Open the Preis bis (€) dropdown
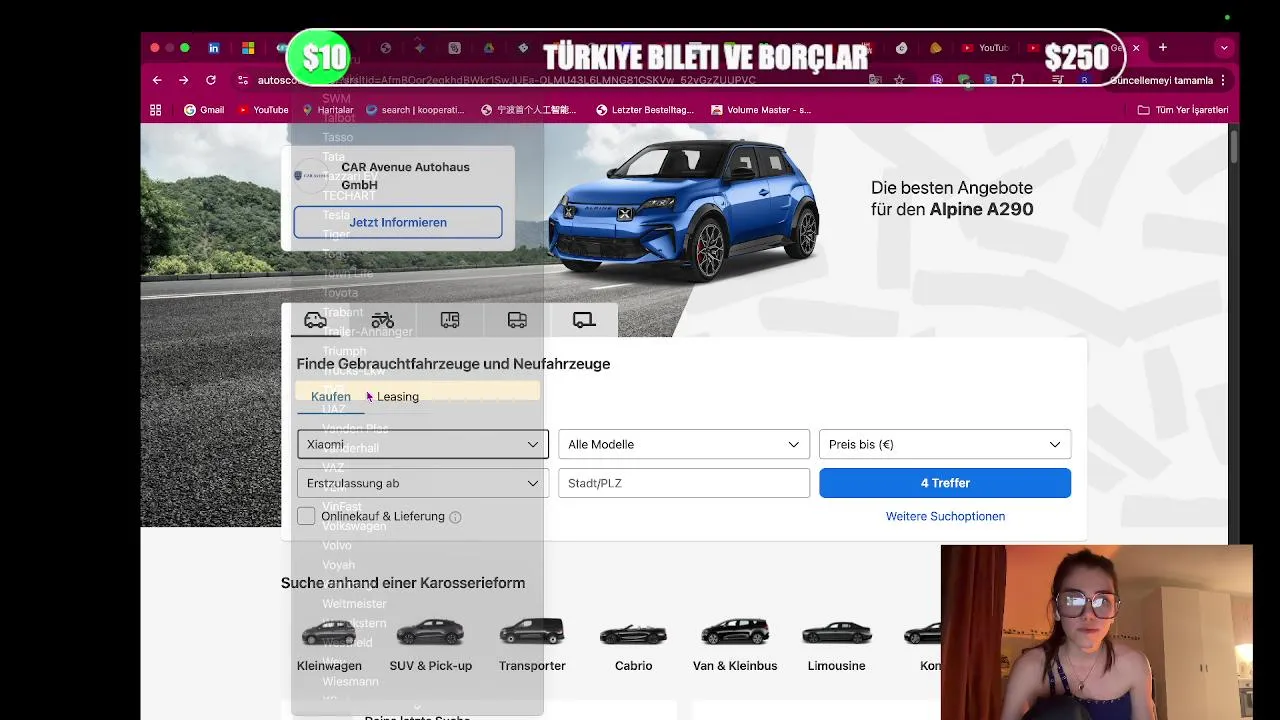 pyautogui.click(x=945, y=444)
